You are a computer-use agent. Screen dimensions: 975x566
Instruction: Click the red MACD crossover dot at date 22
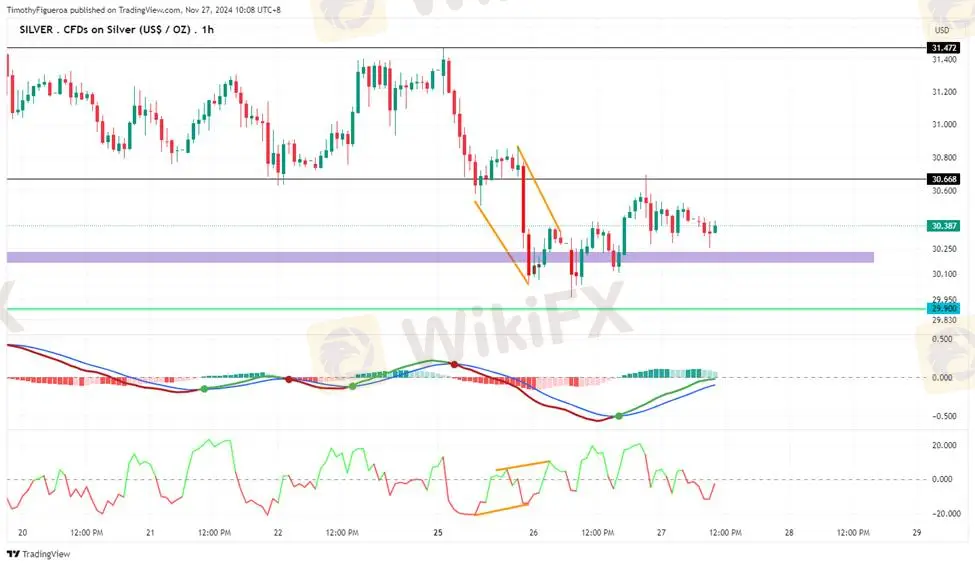[x=289, y=379]
